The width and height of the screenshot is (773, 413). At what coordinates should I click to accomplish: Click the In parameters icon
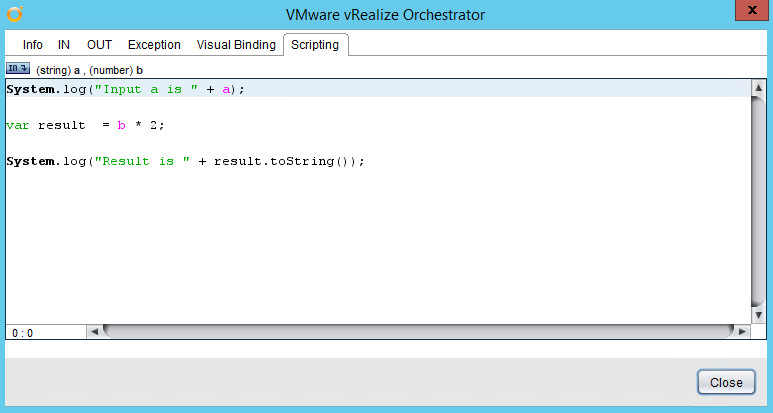18,69
